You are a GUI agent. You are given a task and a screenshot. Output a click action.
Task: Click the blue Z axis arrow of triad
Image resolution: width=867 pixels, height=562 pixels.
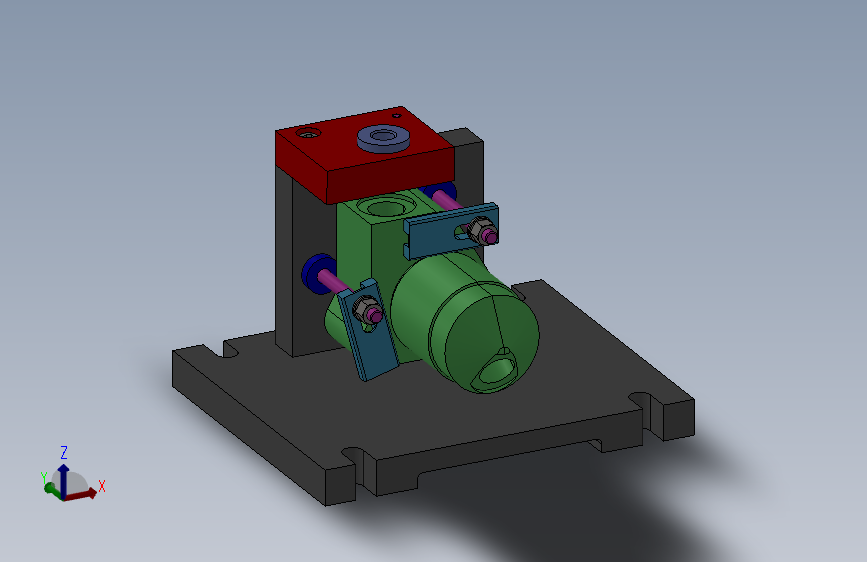point(64,481)
